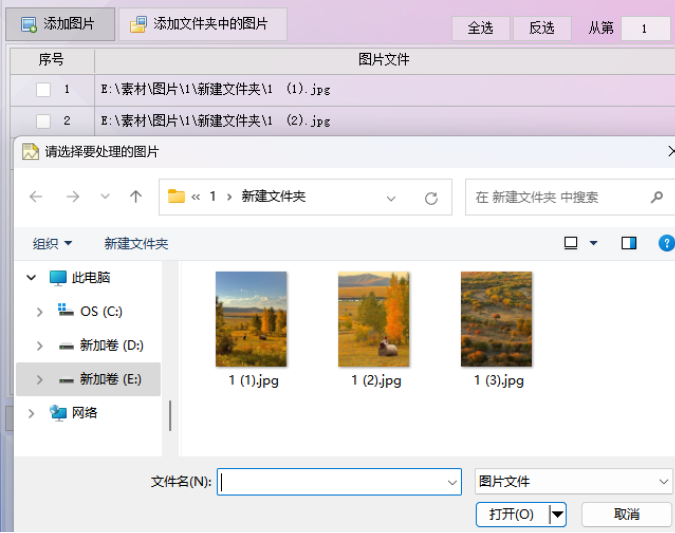
Task: Open the address bar history dropdown
Action: 391,198
